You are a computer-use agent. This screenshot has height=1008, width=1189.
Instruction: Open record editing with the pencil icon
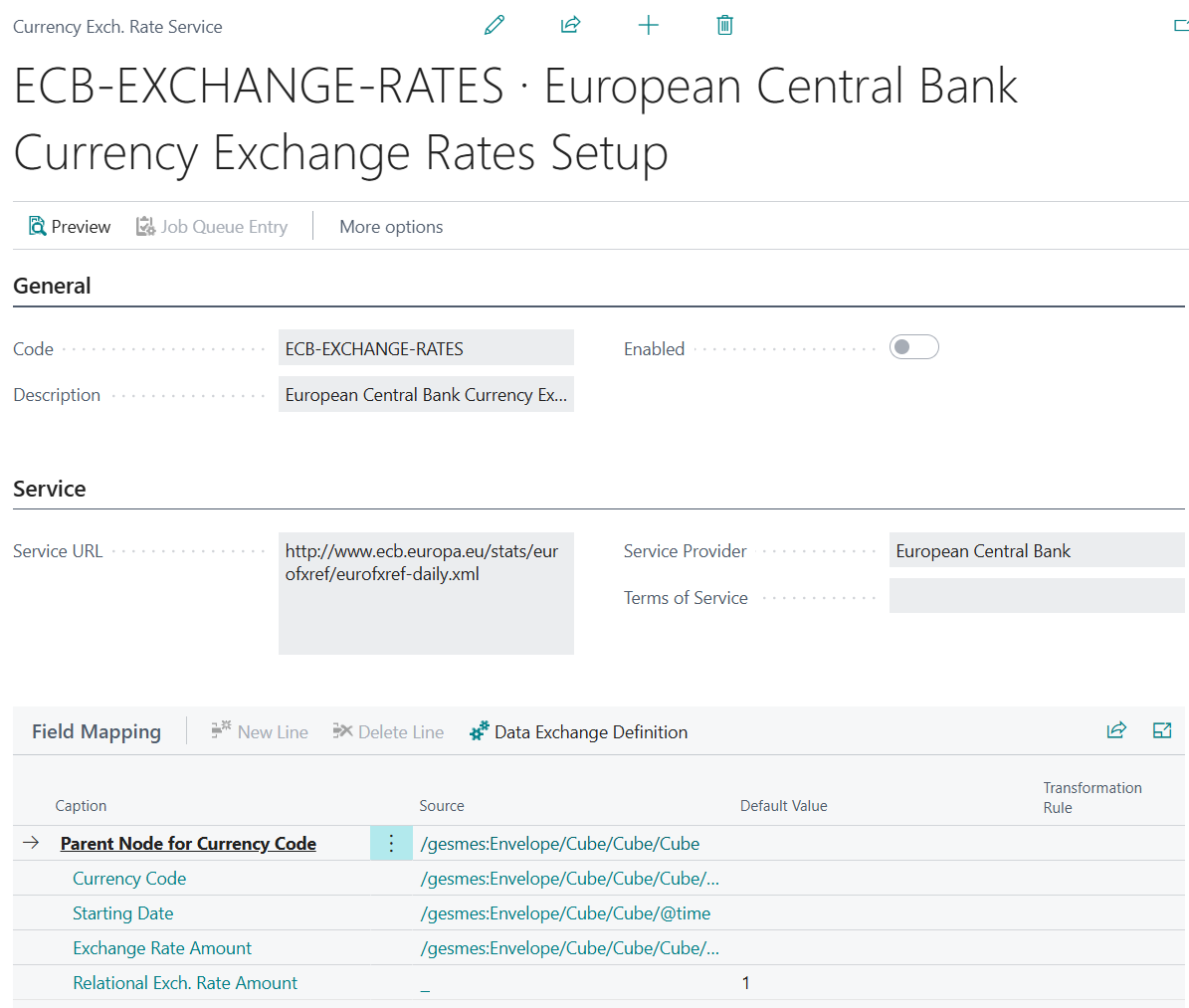pos(495,25)
